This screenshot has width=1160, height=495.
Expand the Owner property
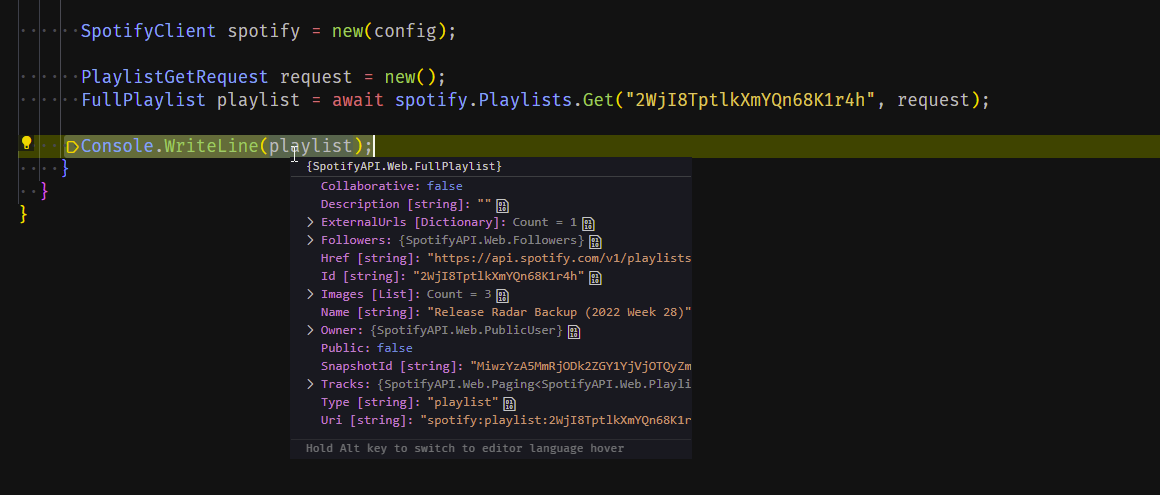[311, 330]
